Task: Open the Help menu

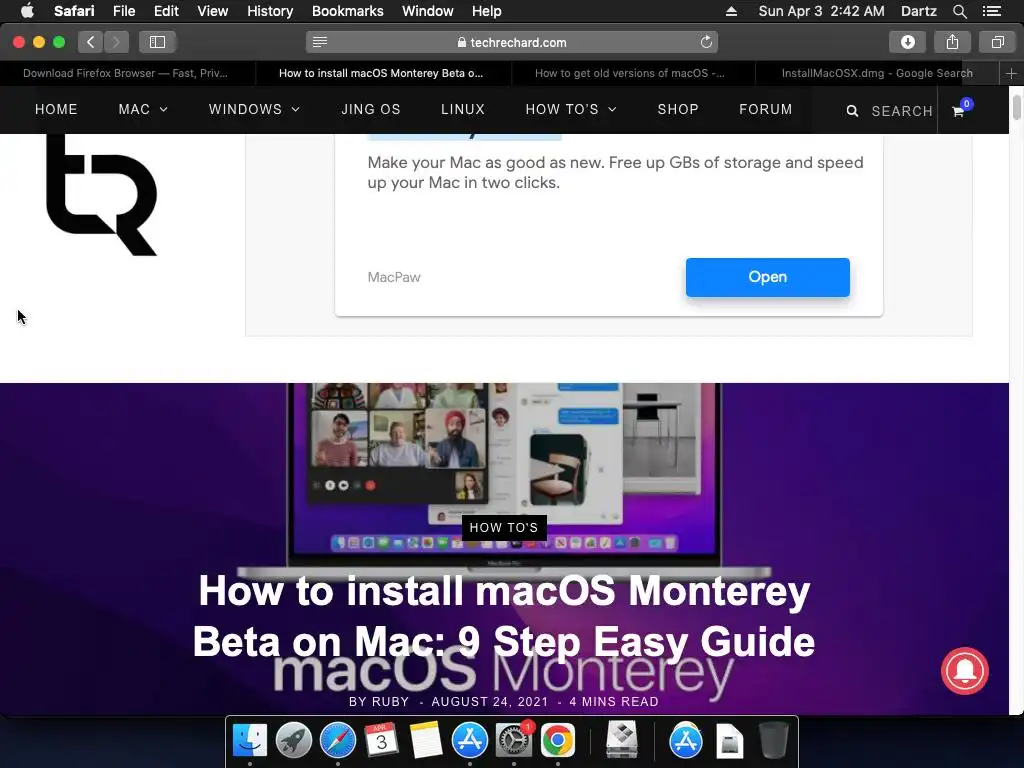Action: pos(487,11)
